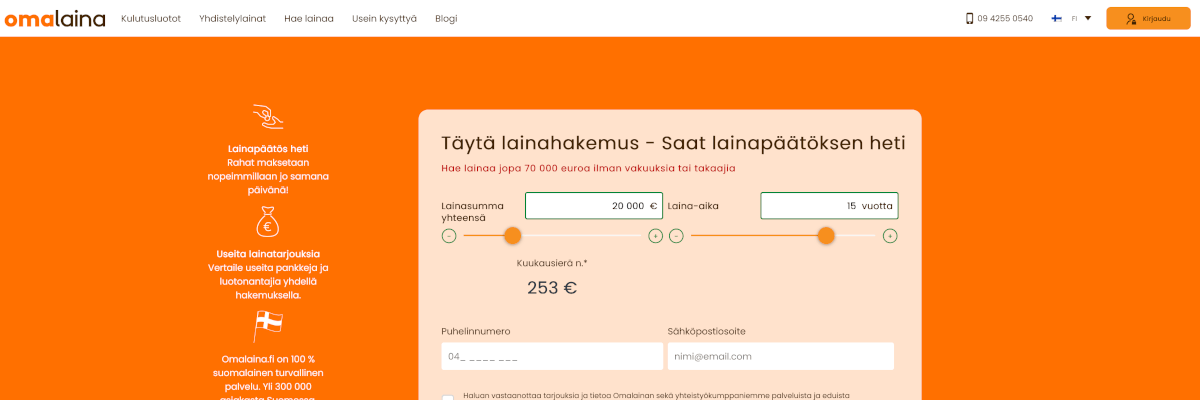
Task: Decrease loan amount with minus button
Action: (x=449, y=236)
